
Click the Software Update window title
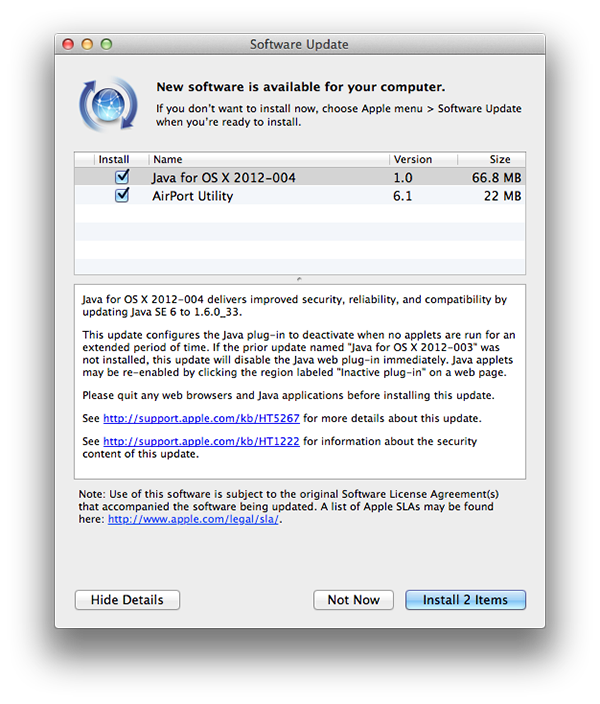click(x=299, y=44)
